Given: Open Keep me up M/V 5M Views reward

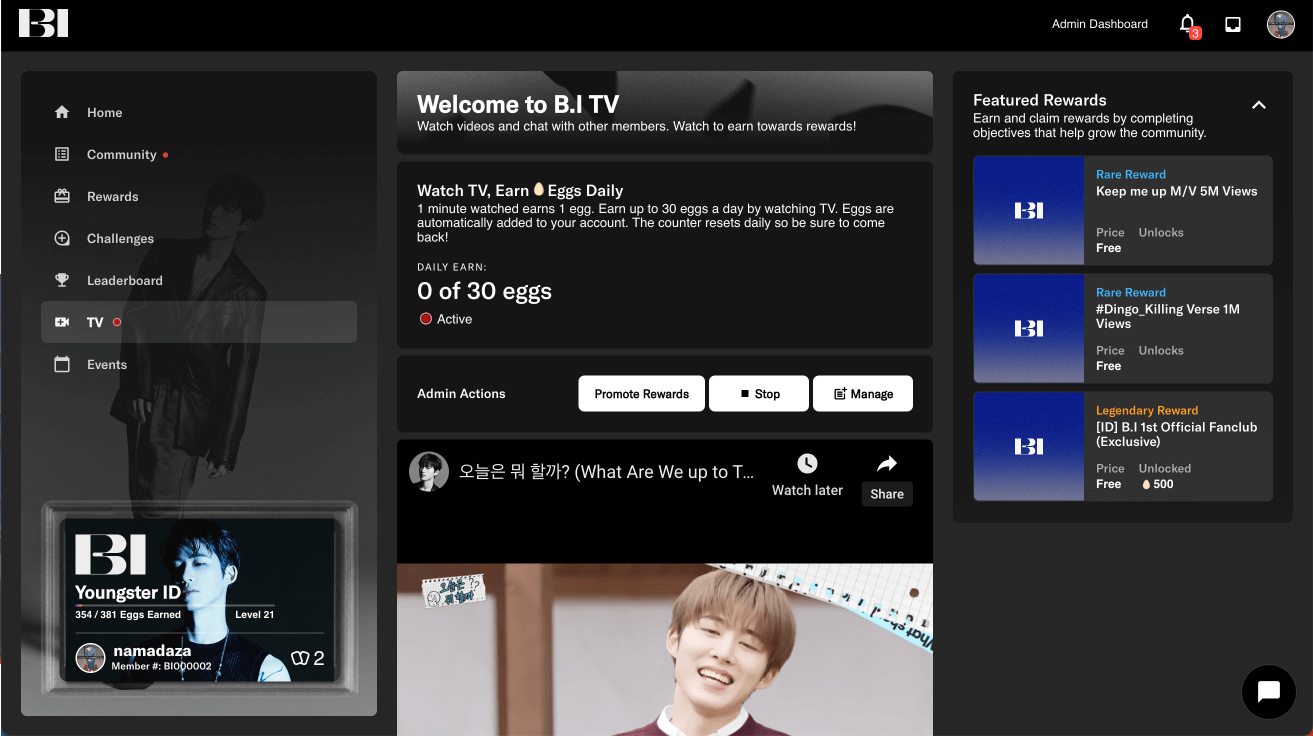Looking at the screenshot, I should coord(1122,210).
